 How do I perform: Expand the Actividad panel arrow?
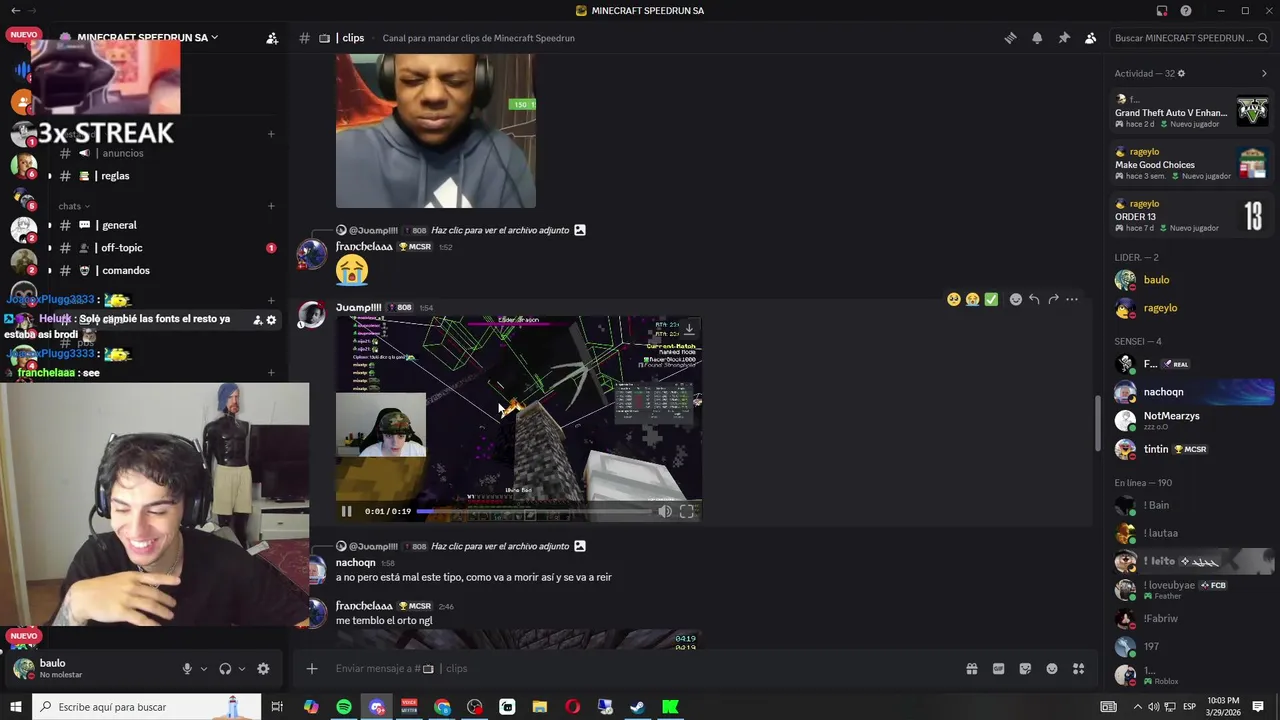point(1264,73)
